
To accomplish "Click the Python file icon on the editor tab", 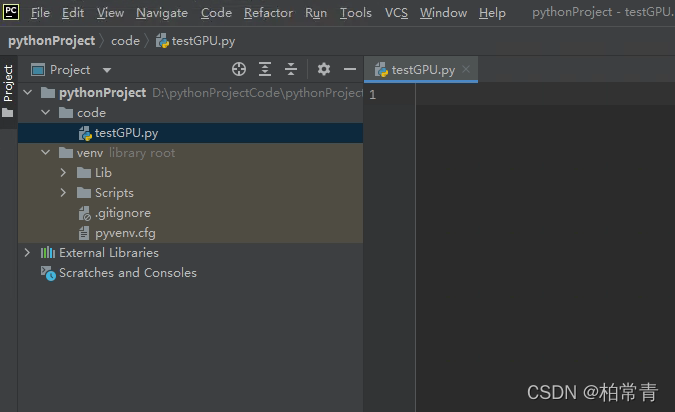I will click(381, 70).
